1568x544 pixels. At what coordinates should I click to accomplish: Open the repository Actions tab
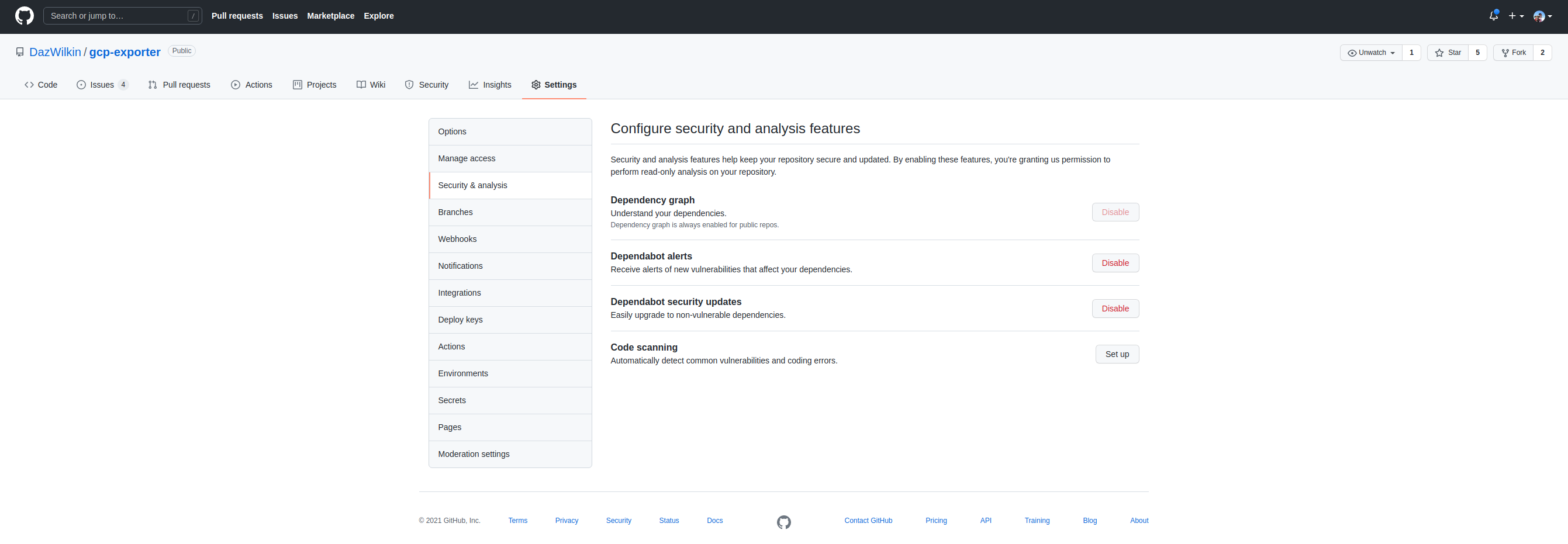coord(251,85)
